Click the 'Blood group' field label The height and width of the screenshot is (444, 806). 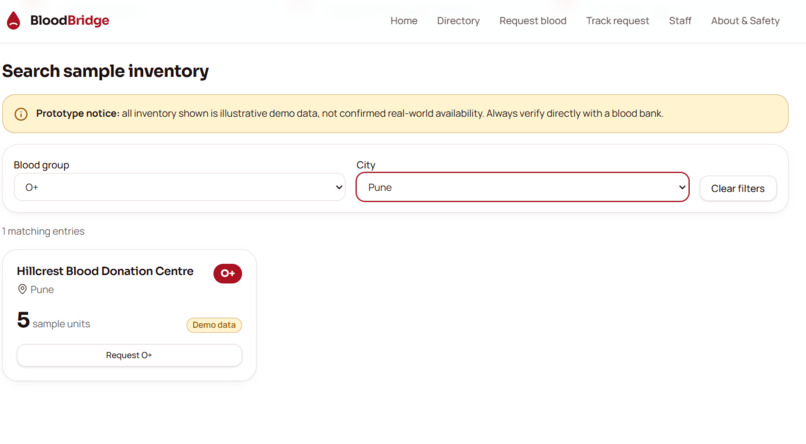click(41, 165)
